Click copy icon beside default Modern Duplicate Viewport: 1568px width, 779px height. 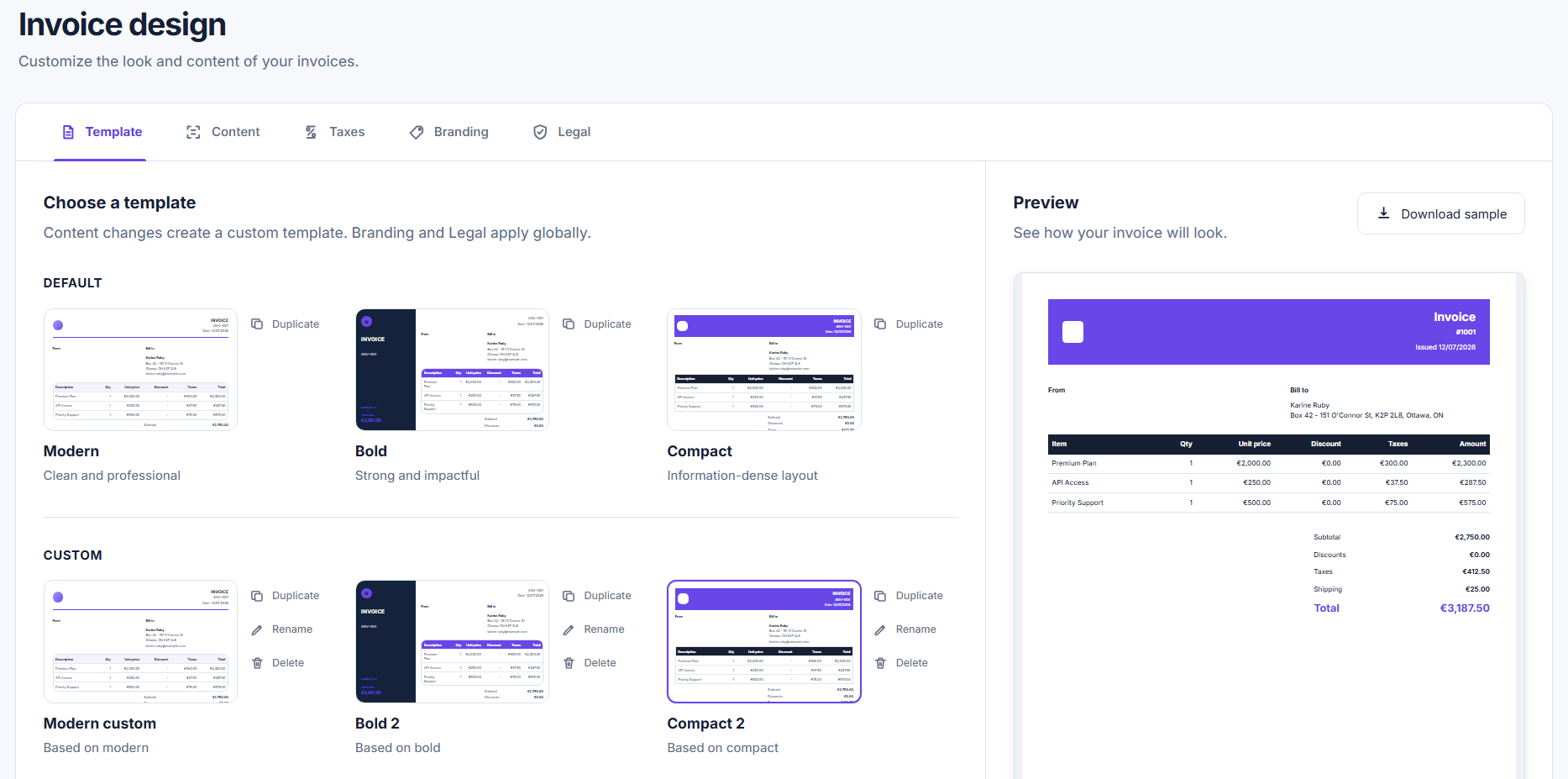[257, 324]
